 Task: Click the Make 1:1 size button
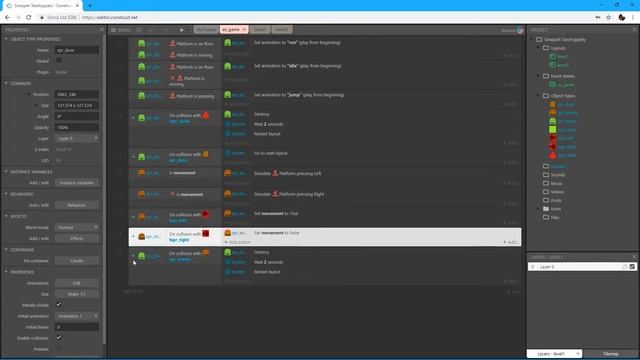click(x=77, y=294)
